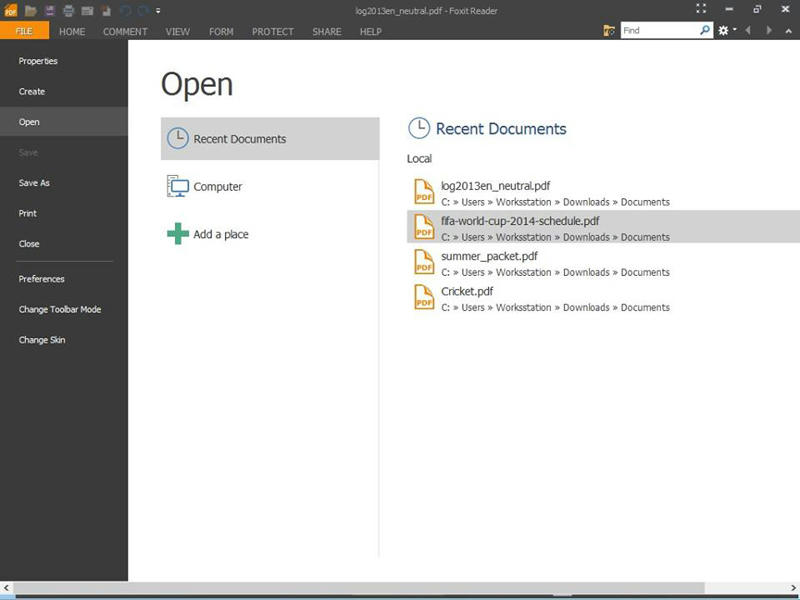Click the computer monitor icon
The width and height of the screenshot is (800, 600).
point(178,186)
